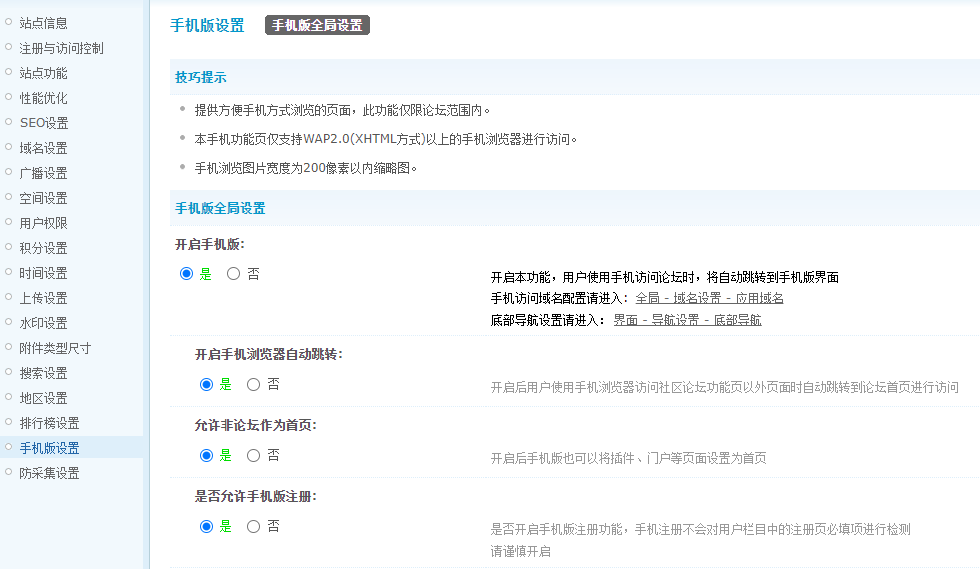Select 否 for 是否允许手机版注册

point(253,526)
